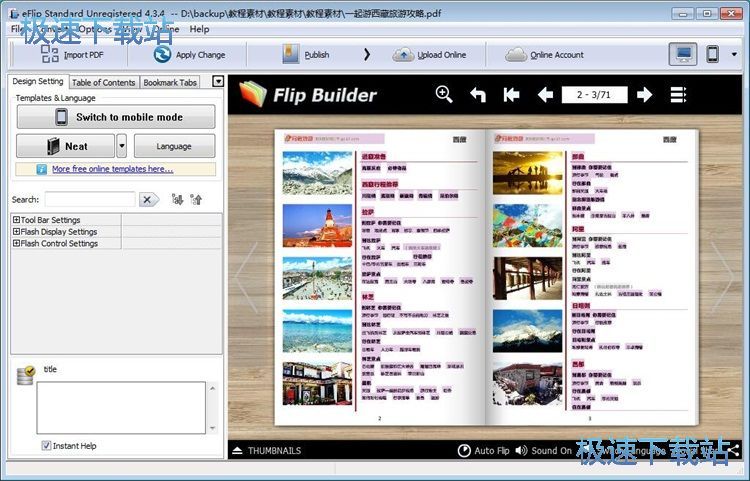This screenshot has width=750, height=481.
Task: Expand Flash Display Settings node
Action: (x=16, y=232)
